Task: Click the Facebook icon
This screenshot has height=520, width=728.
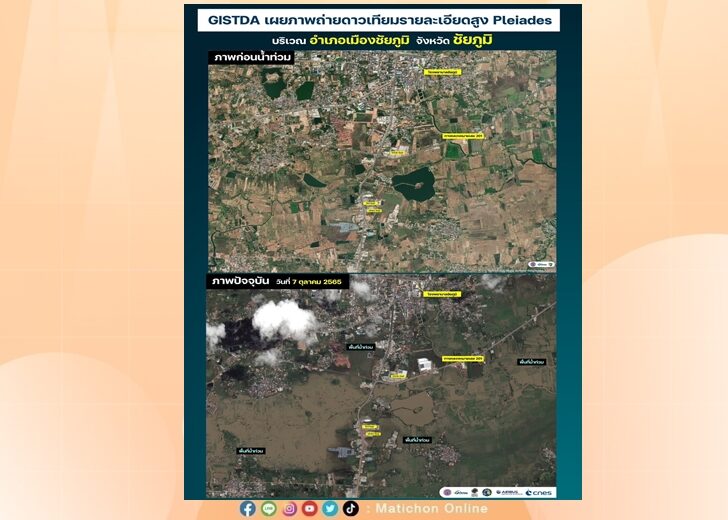Action: 247,508
